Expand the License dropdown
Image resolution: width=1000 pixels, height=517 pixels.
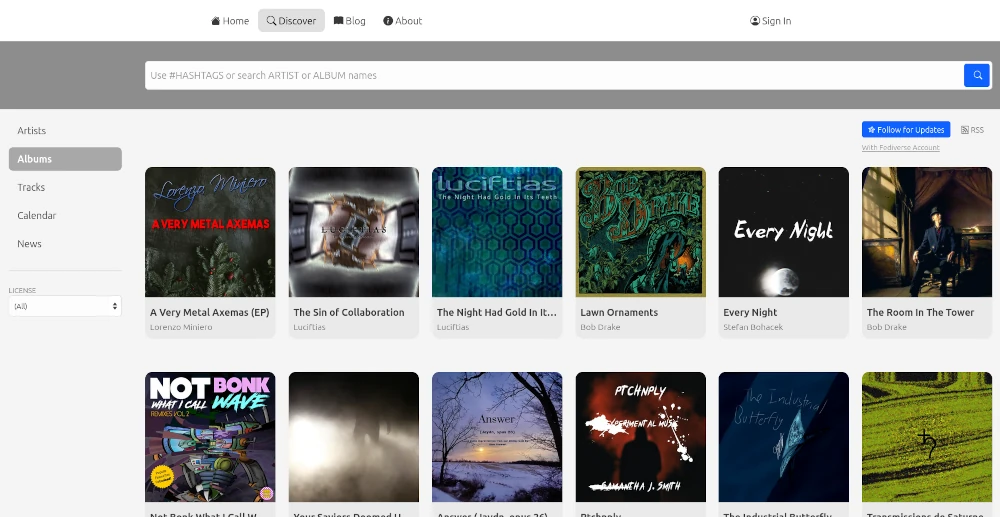65,306
